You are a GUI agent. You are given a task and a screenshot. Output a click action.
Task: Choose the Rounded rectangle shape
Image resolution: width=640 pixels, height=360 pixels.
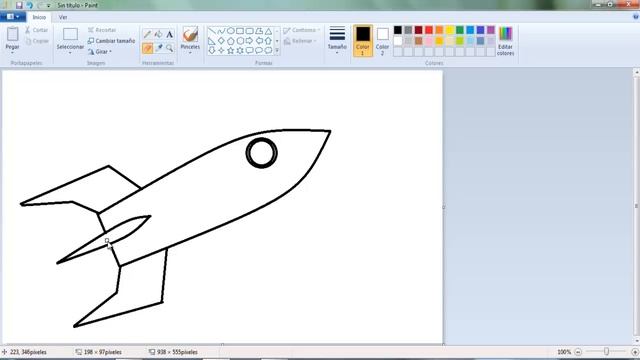tap(249, 31)
